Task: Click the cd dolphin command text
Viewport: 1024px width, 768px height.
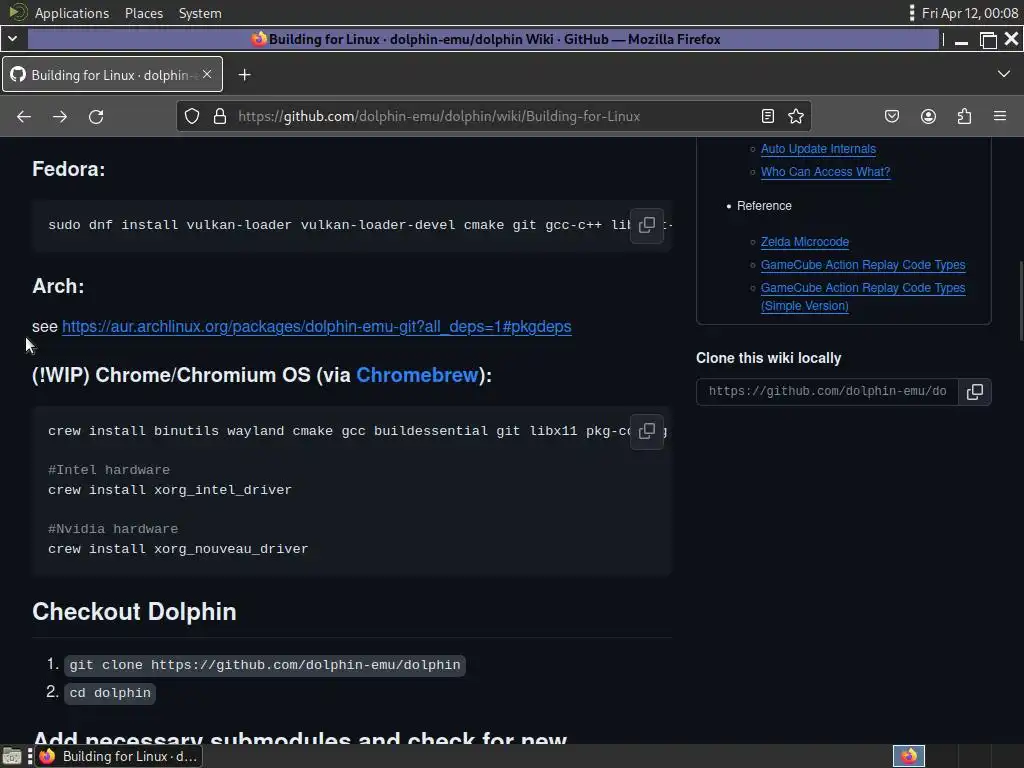Action: tap(110, 693)
